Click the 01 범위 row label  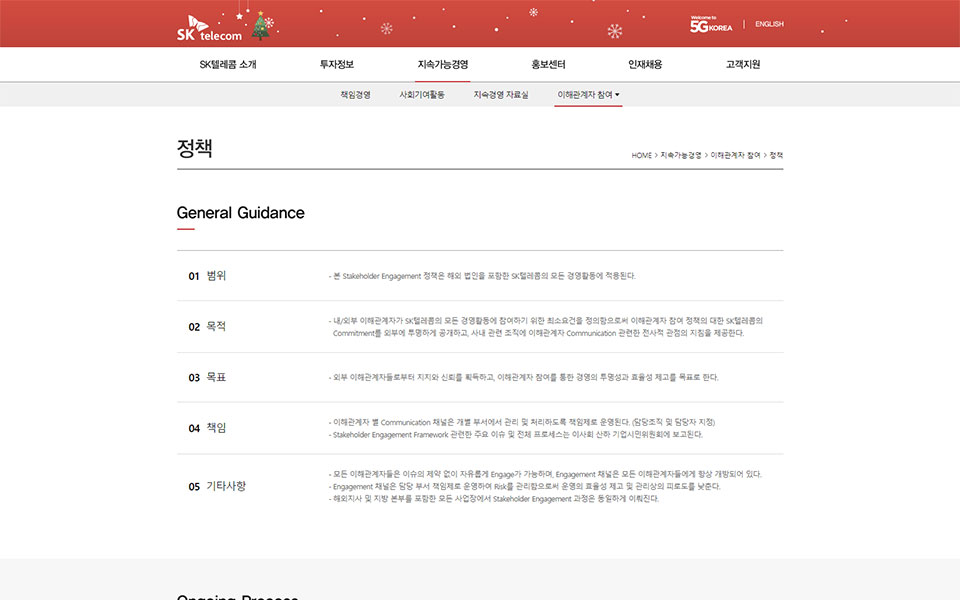tap(207, 276)
